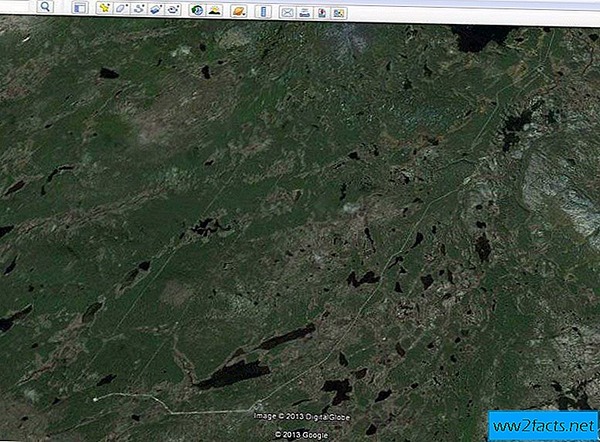Viewport: 600px width, 442px height.
Task: Click the 'Image © 2013 DigitalGlobe' attribution
Action: (302, 417)
